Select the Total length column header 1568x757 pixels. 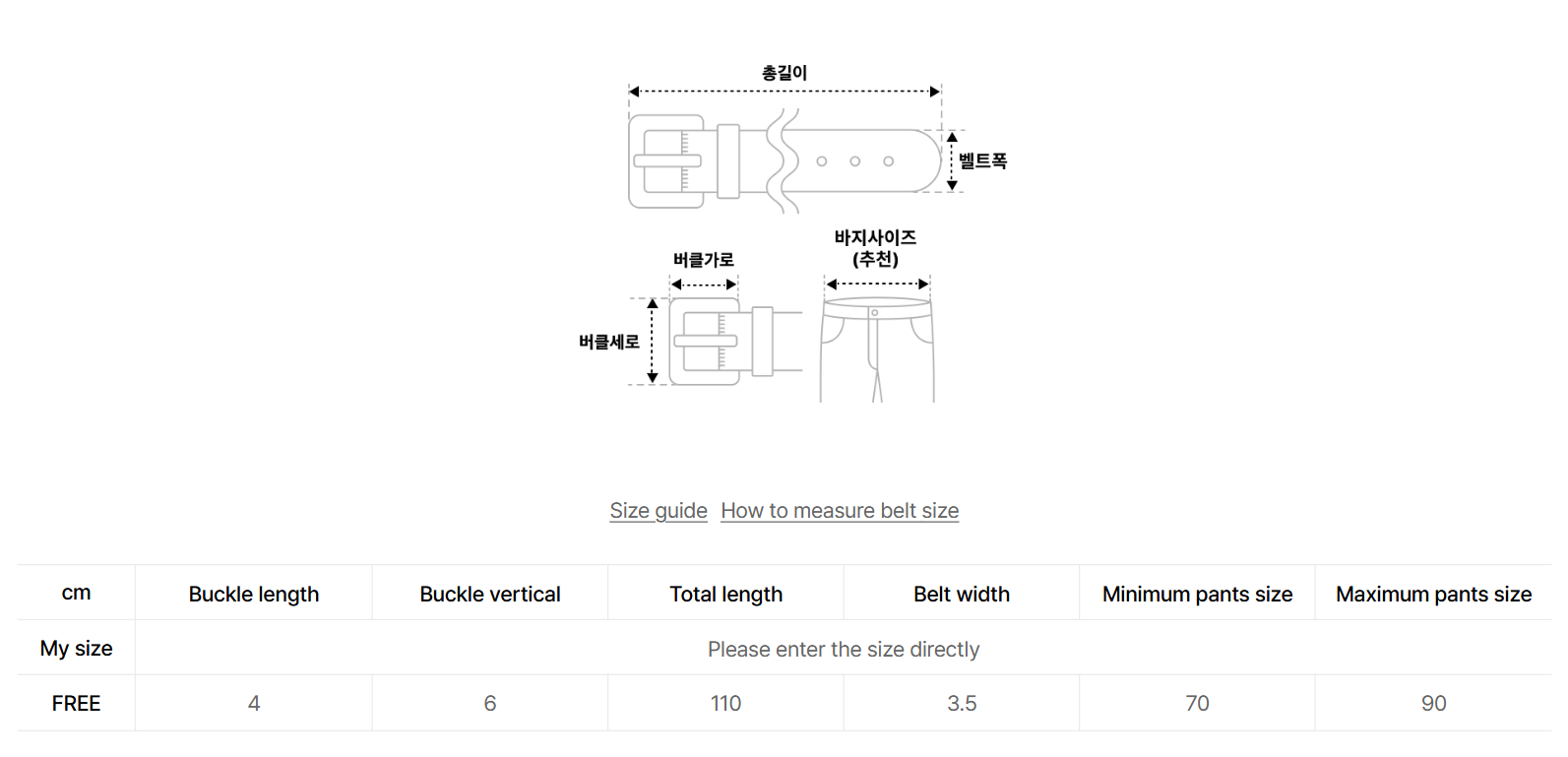(725, 594)
